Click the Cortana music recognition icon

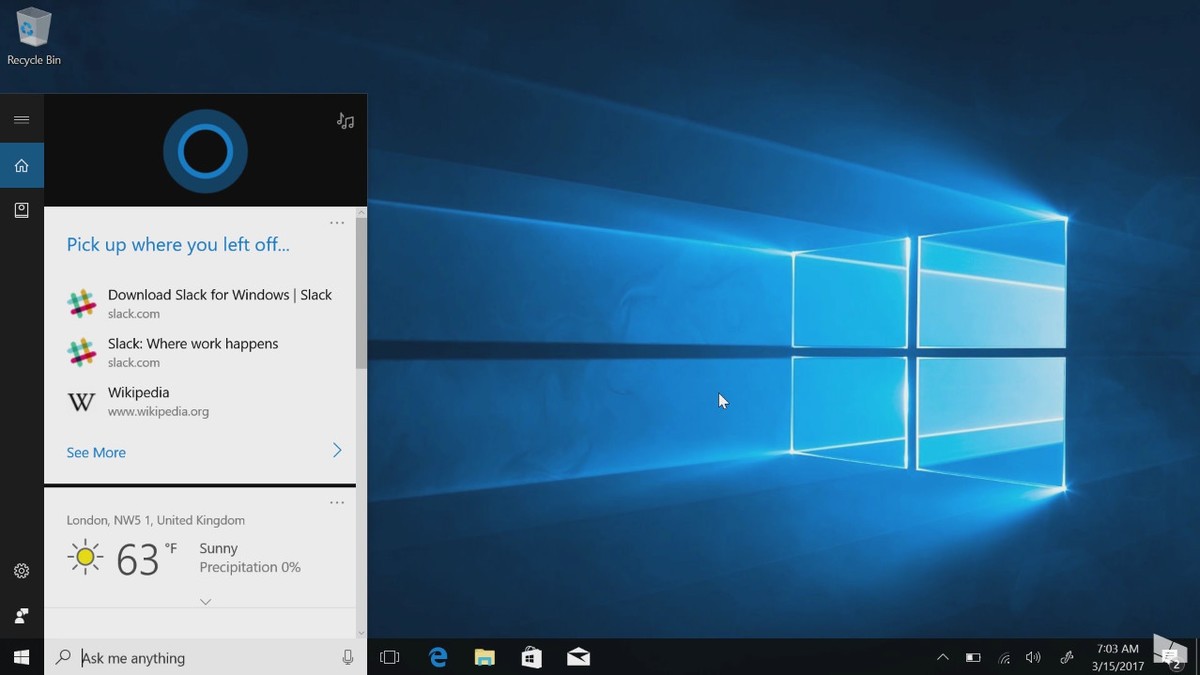pyautogui.click(x=345, y=121)
